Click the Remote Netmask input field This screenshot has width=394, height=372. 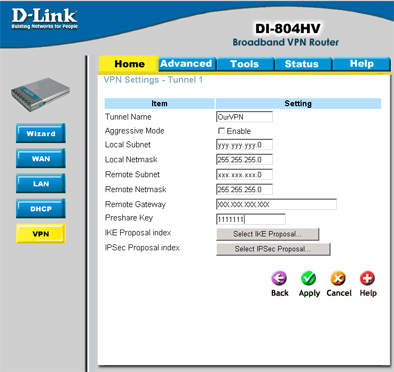tap(244, 190)
